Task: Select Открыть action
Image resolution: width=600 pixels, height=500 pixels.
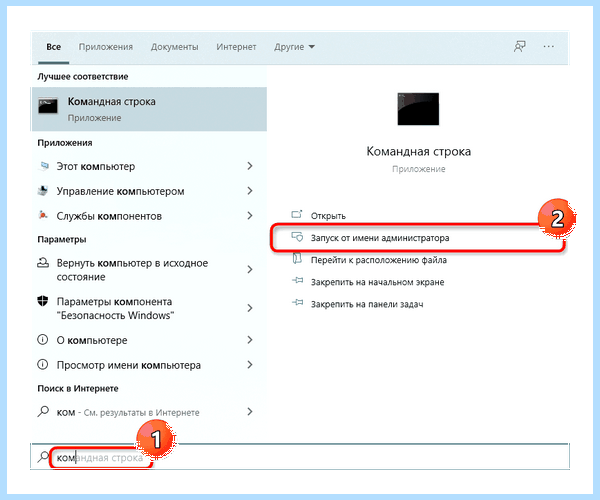Action: pyautogui.click(x=328, y=216)
